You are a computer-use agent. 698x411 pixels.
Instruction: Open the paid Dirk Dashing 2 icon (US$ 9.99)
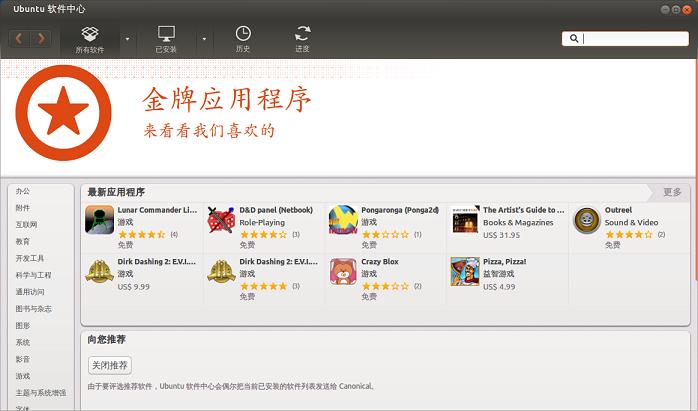(99, 271)
